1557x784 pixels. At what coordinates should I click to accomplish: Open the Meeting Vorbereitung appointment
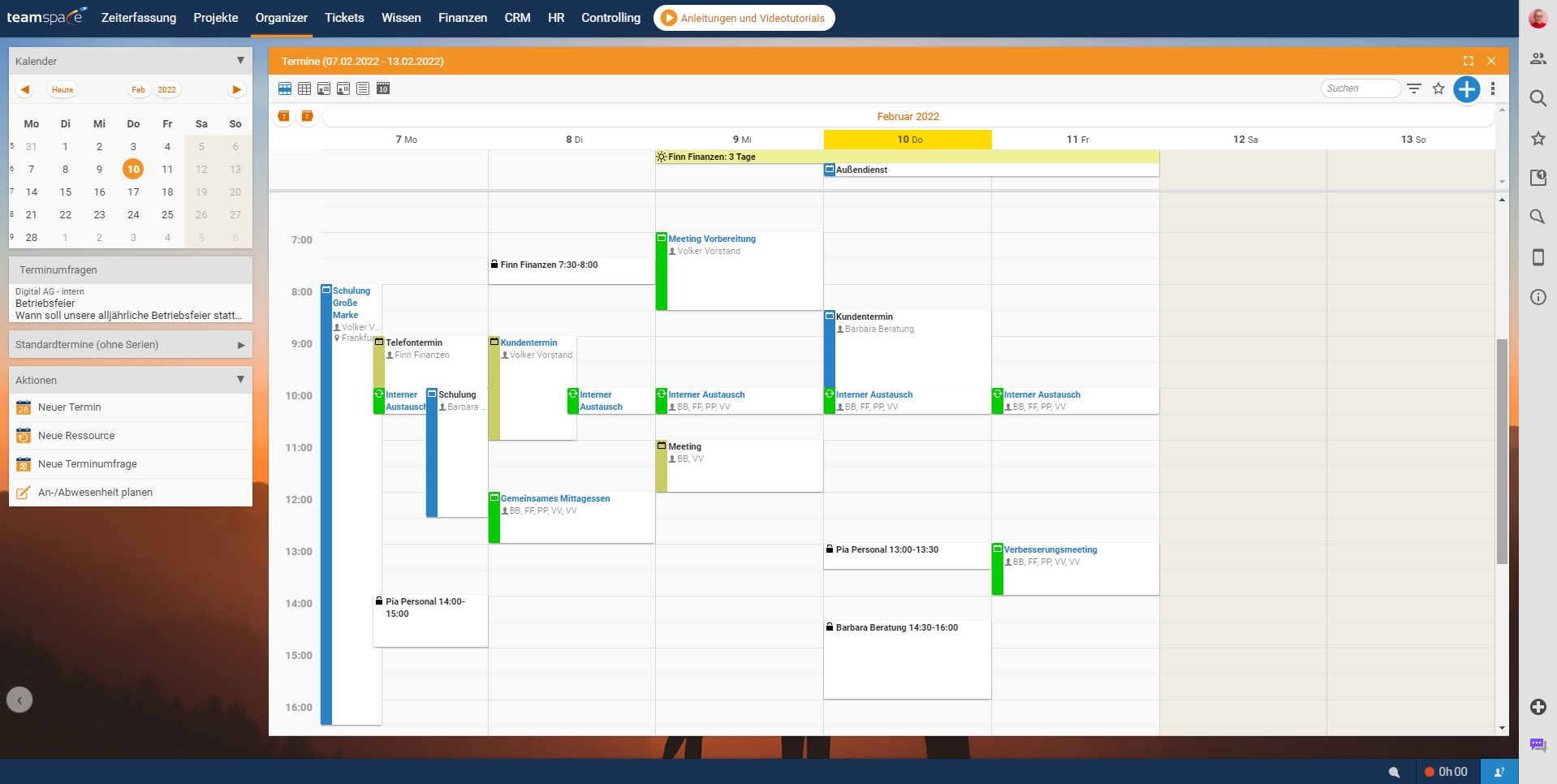click(739, 271)
